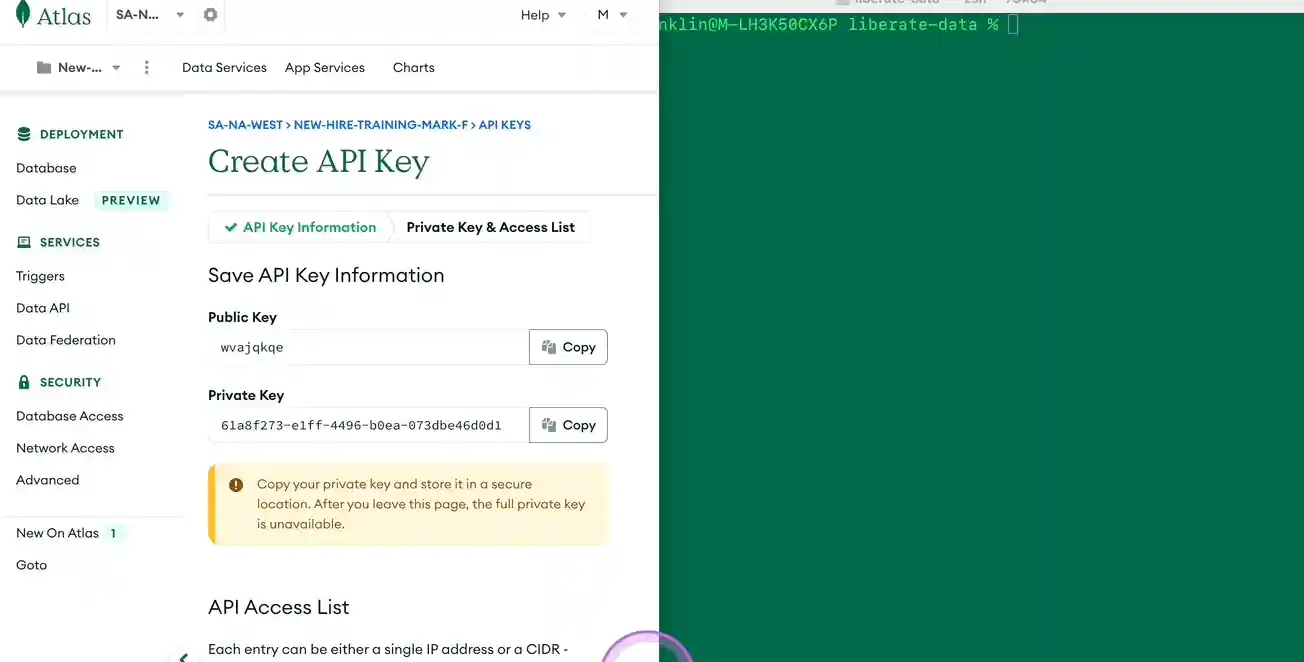Go to NEW-HIRE-TRAINING-MARK-F breadcrumb
This screenshot has height=662, width=1304.
(x=380, y=125)
